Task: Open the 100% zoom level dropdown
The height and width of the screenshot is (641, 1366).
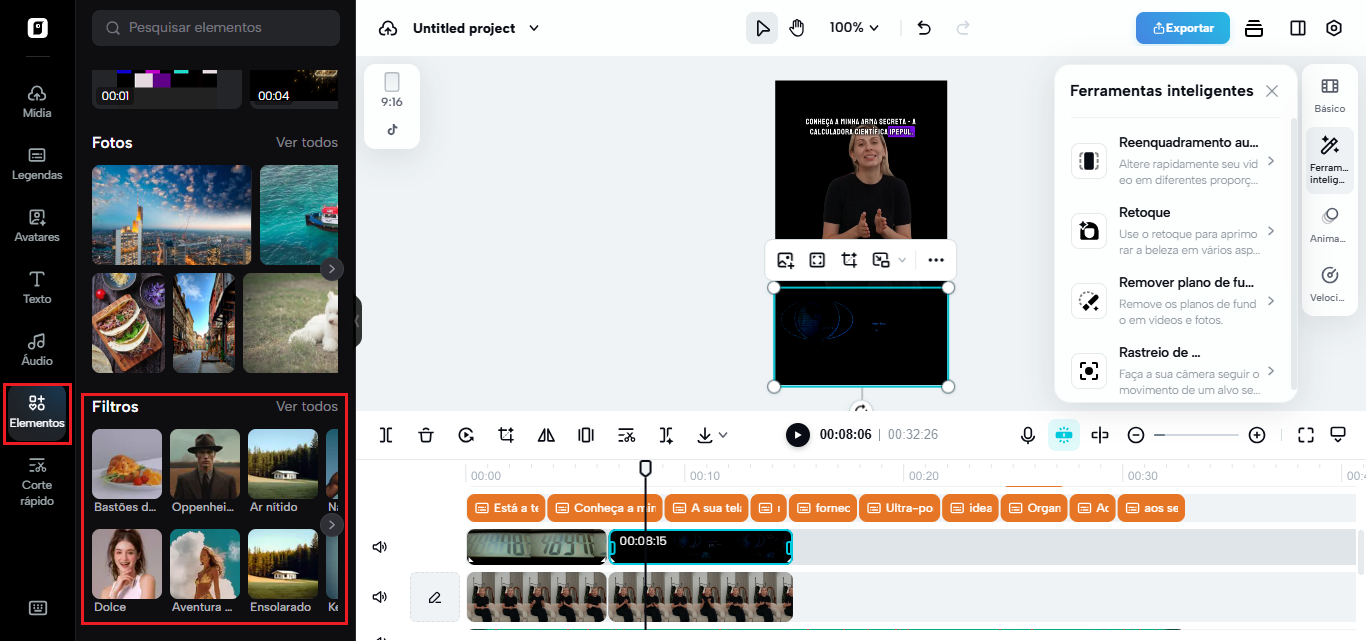Action: (854, 28)
